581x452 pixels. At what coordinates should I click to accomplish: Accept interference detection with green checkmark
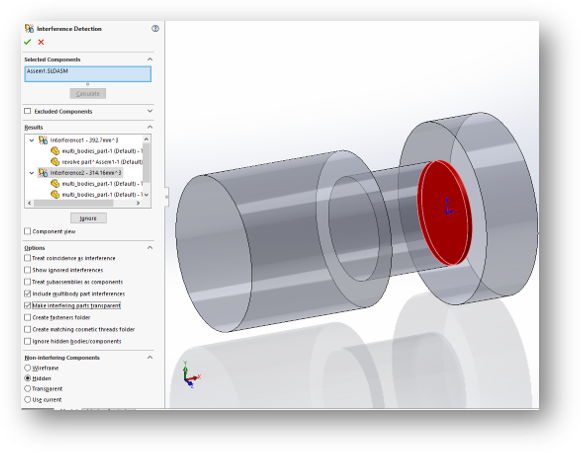tap(27, 42)
